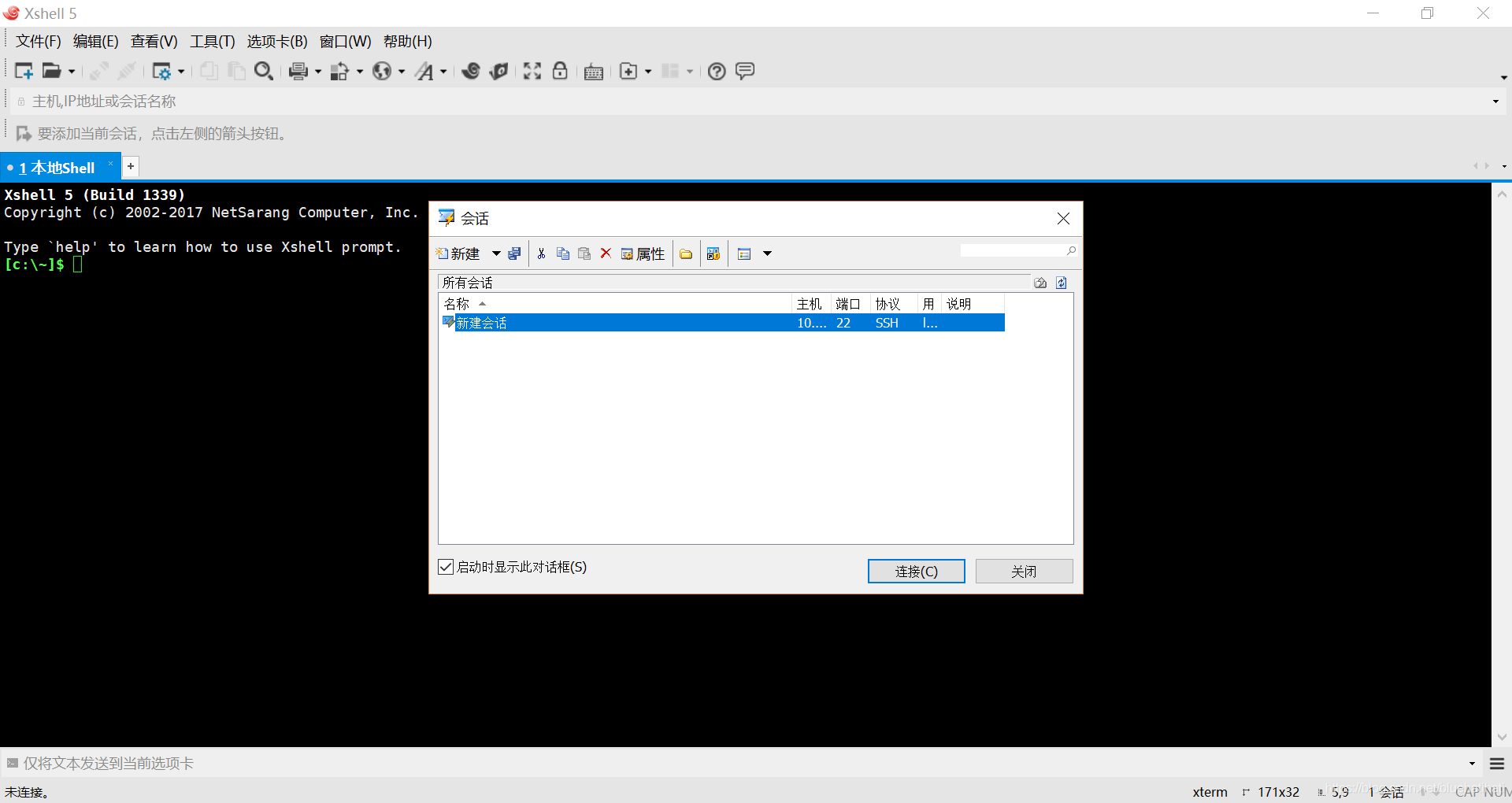Open the 查看(V) menu
1512x803 pixels.
click(154, 41)
